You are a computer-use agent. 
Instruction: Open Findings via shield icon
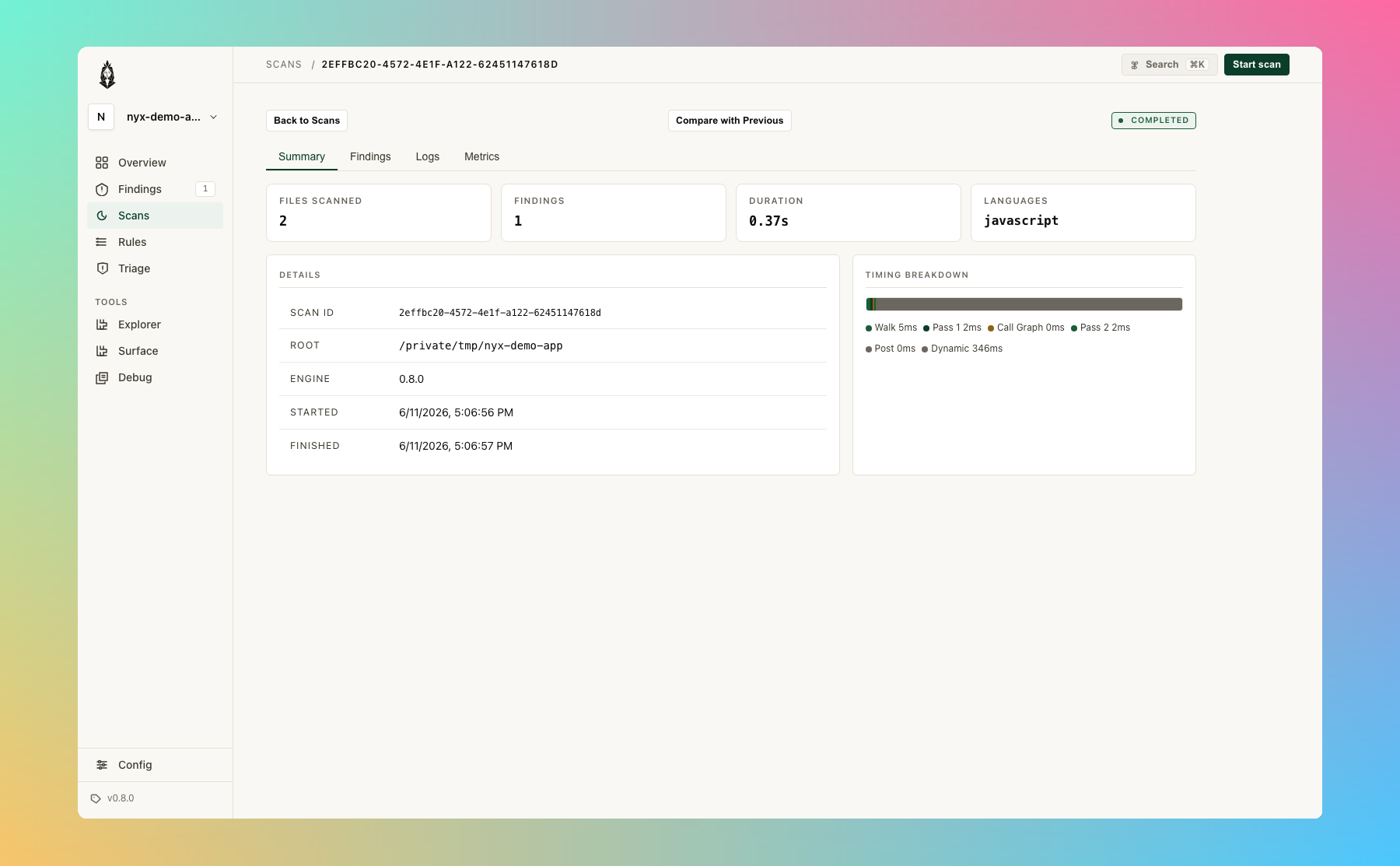pyautogui.click(x=102, y=189)
